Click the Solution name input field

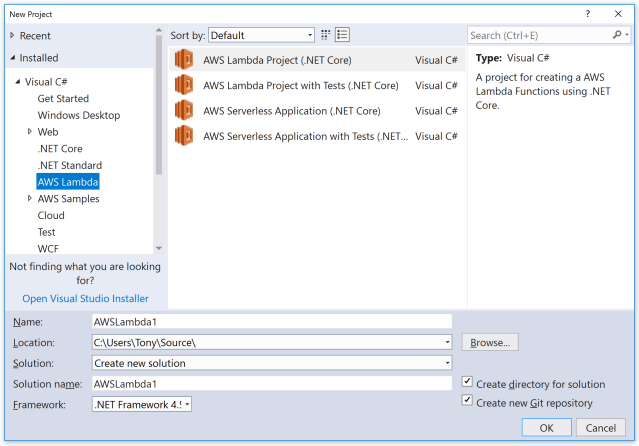coord(272,383)
